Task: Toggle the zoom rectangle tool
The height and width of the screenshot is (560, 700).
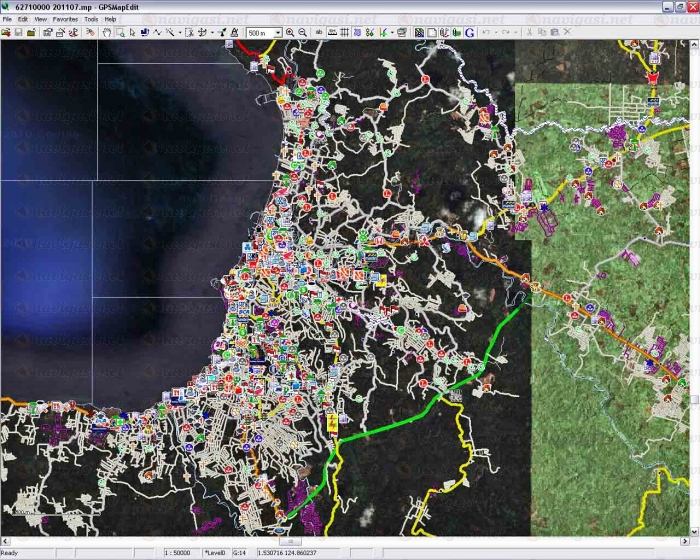Action: tap(120, 32)
